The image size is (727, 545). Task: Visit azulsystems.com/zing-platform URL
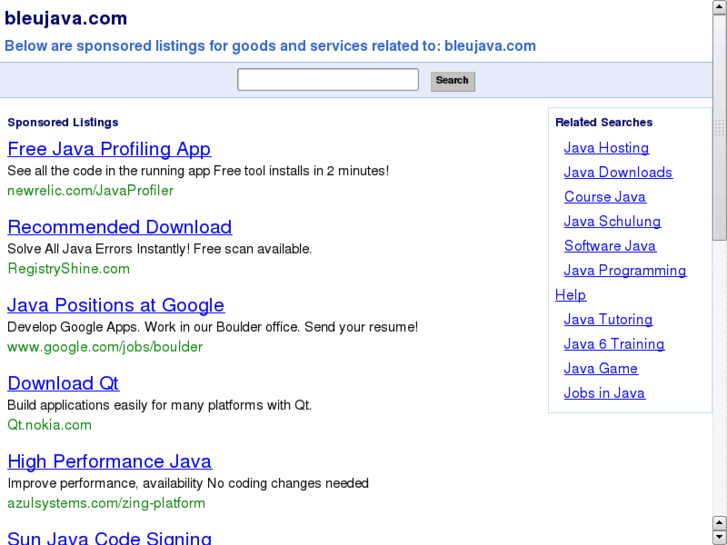coord(106,503)
